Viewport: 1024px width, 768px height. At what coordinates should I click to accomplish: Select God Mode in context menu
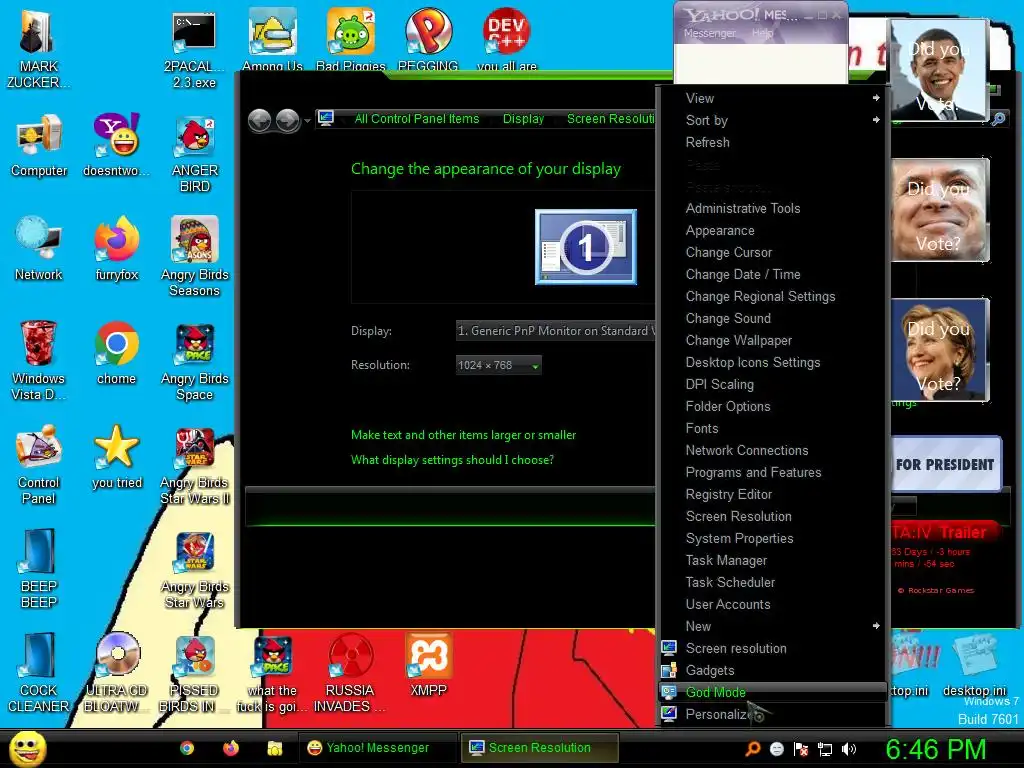click(x=773, y=692)
